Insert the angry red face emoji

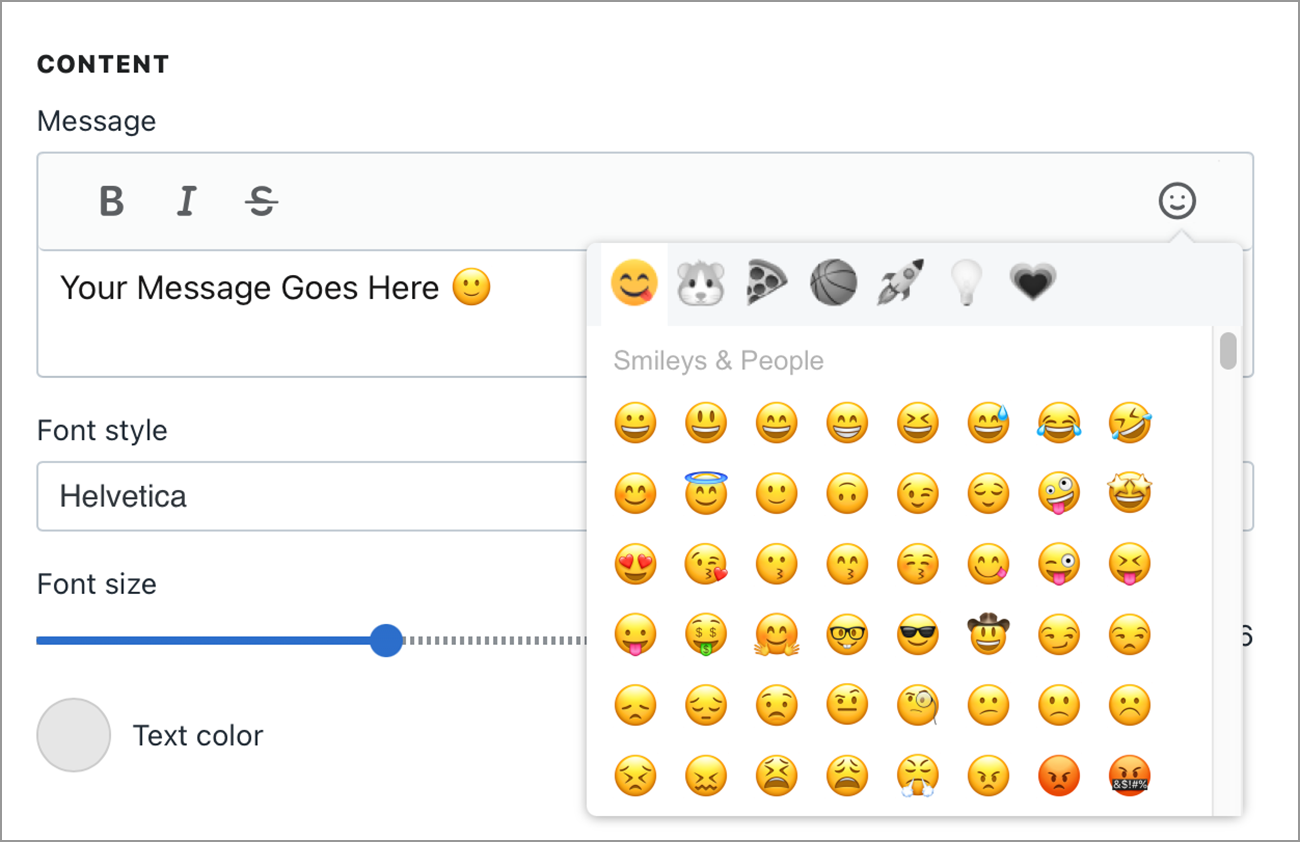tap(1058, 775)
